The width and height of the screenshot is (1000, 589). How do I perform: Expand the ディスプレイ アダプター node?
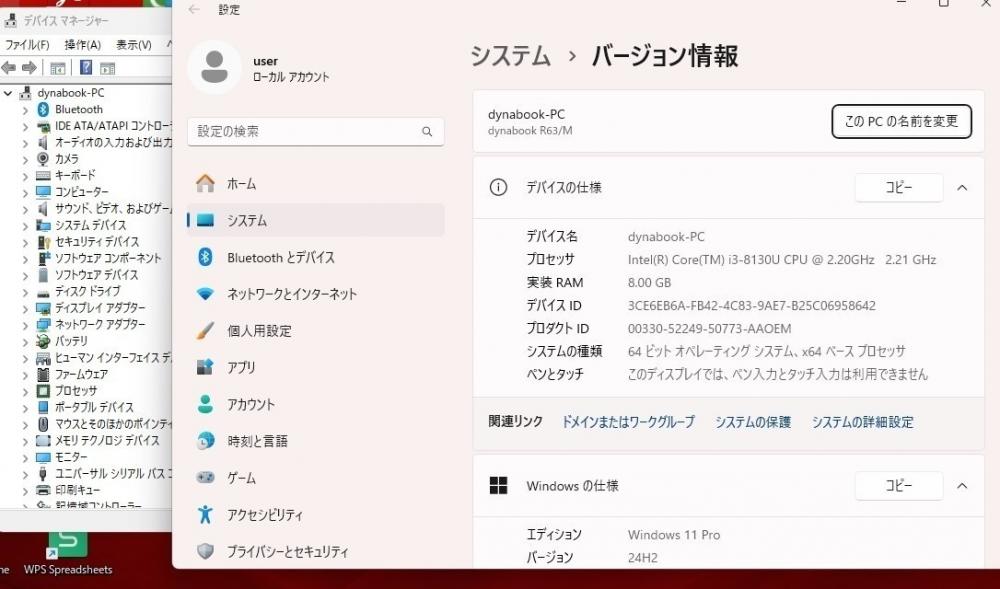(x=26, y=309)
